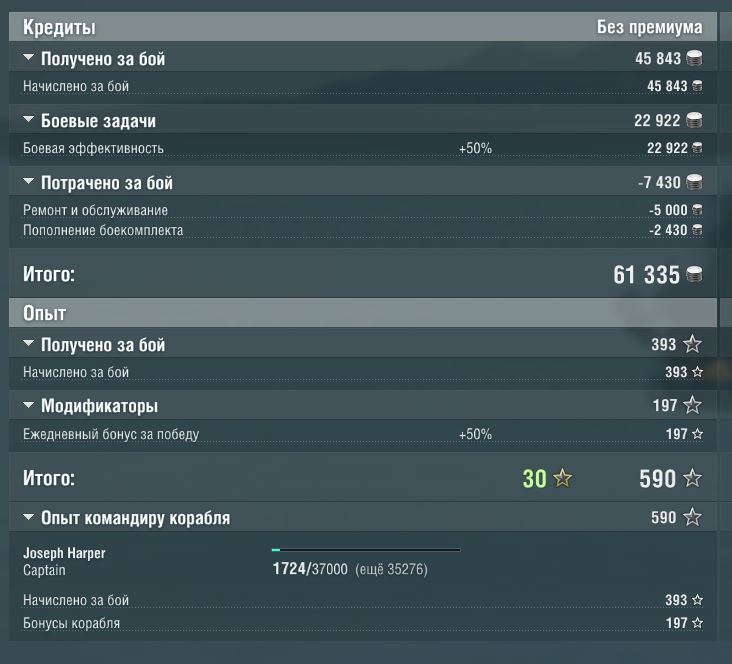This screenshot has width=732, height=664.
Task: Click the small coin icon on 'Ремонт и обслуживание' row
Action: [x=697, y=210]
